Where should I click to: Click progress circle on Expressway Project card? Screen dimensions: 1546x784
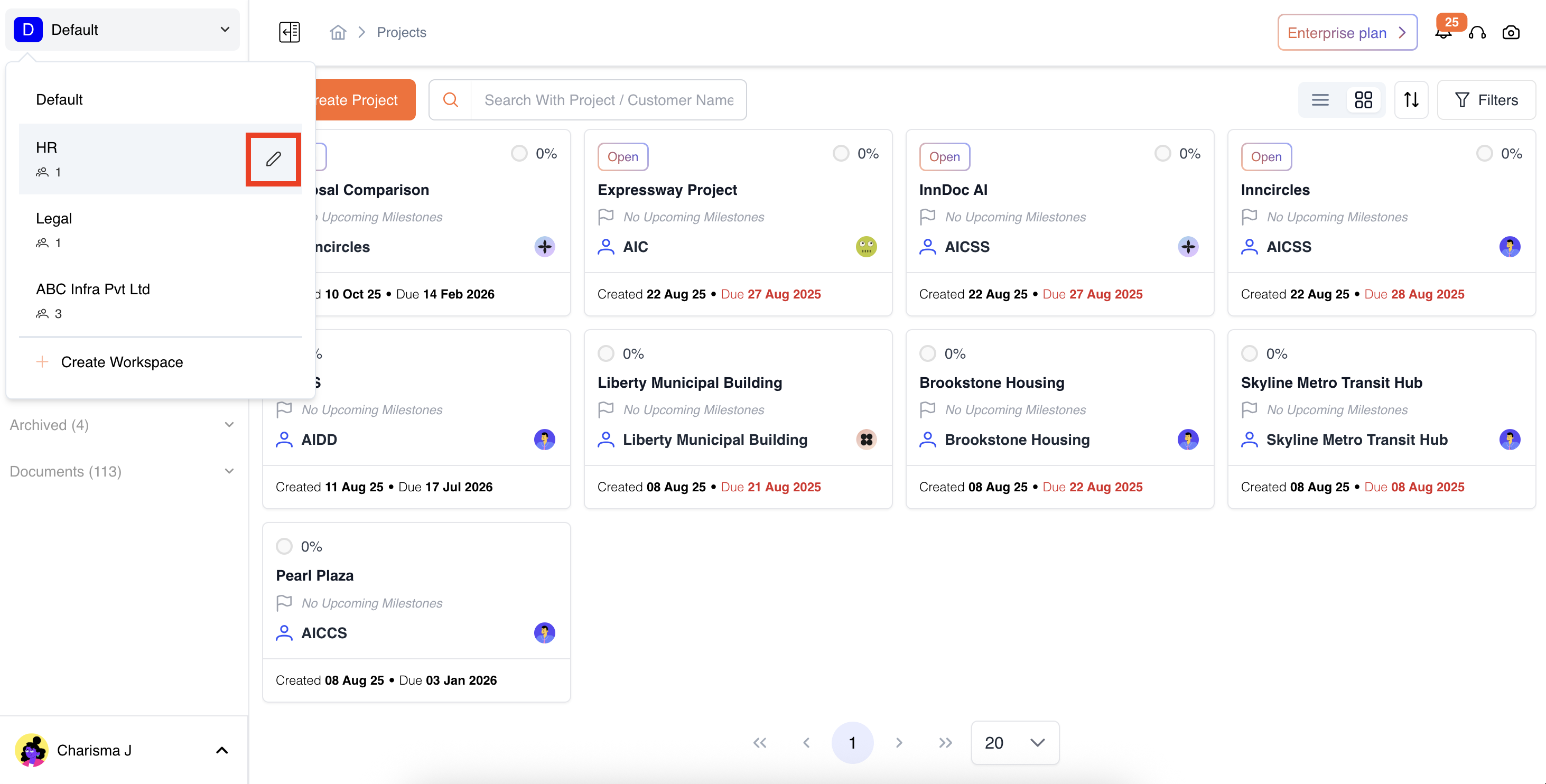pyautogui.click(x=841, y=154)
